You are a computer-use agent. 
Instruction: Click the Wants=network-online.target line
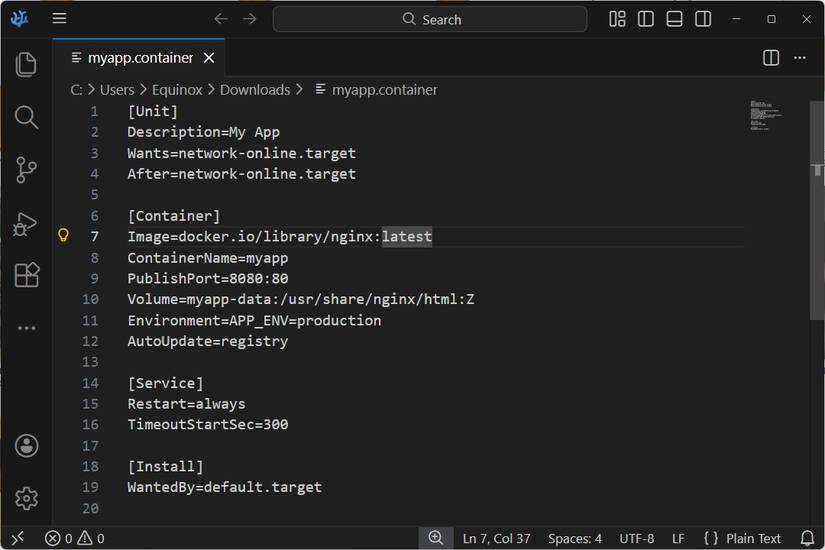click(242, 153)
